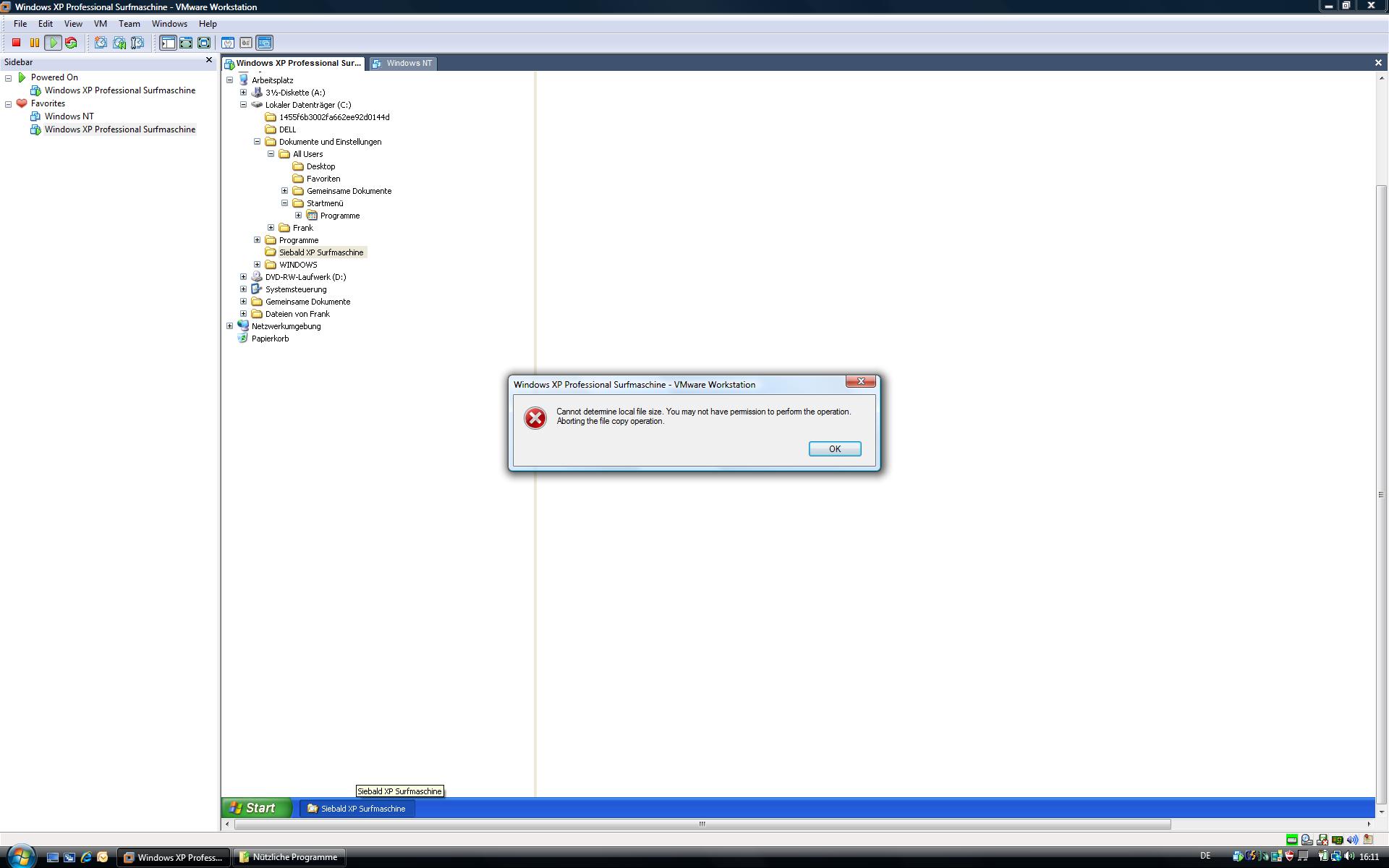Expand the Frank folder in the tree
Screen dimensions: 1389x868
pyautogui.click(x=271, y=228)
